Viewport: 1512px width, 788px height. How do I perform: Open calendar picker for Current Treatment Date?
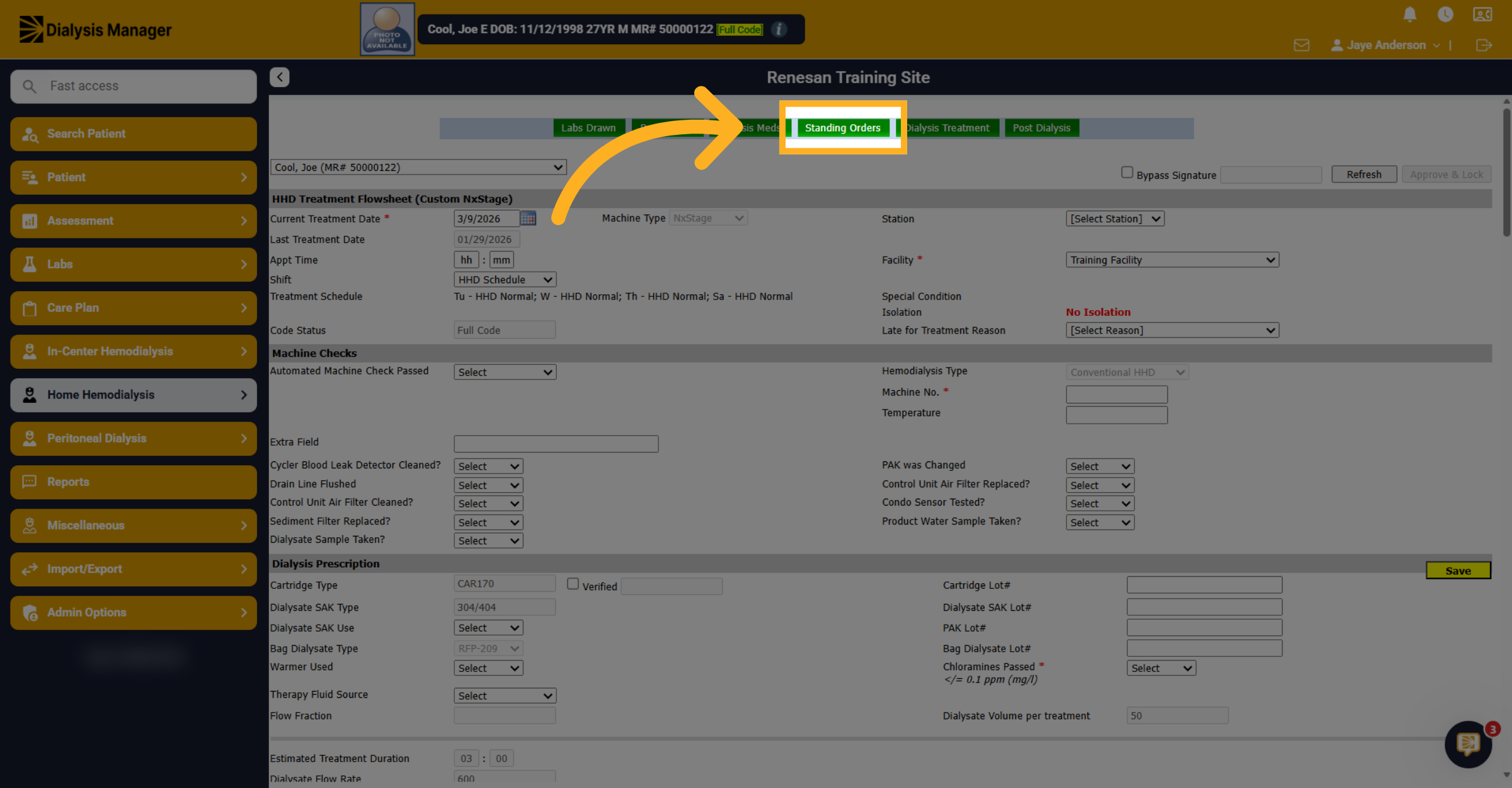[528, 218]
